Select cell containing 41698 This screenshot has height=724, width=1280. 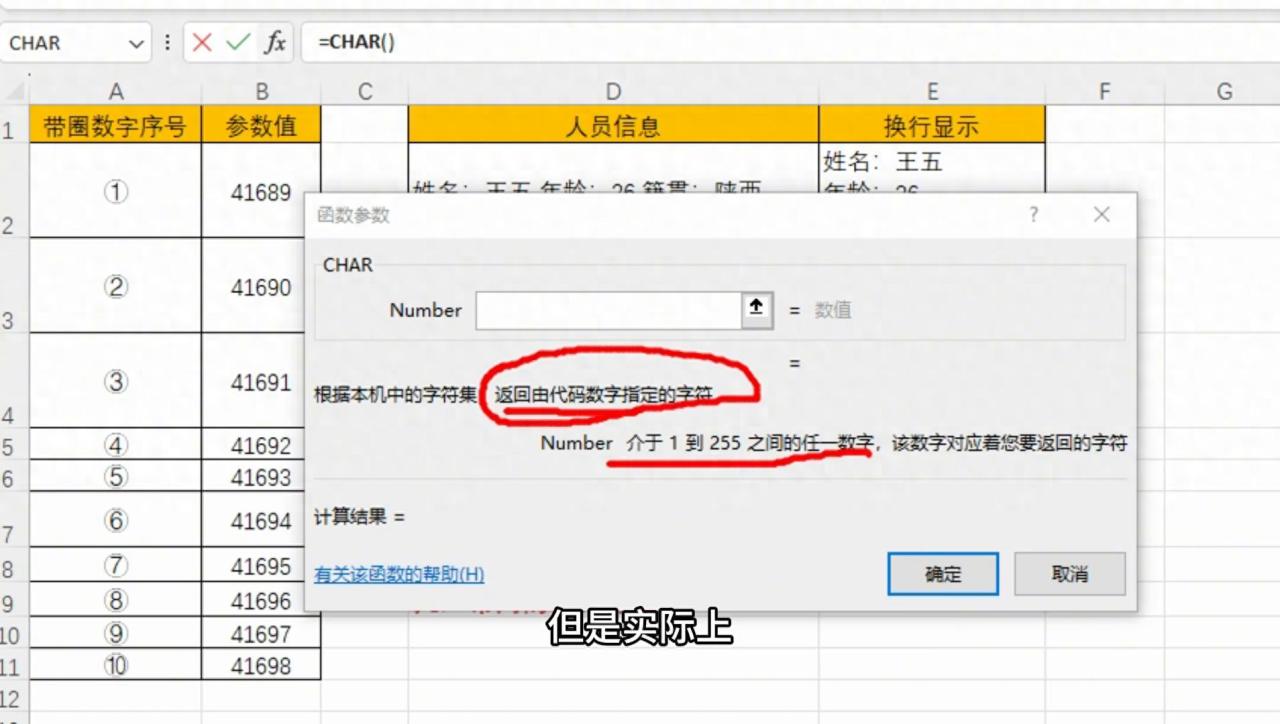point(262,665)
